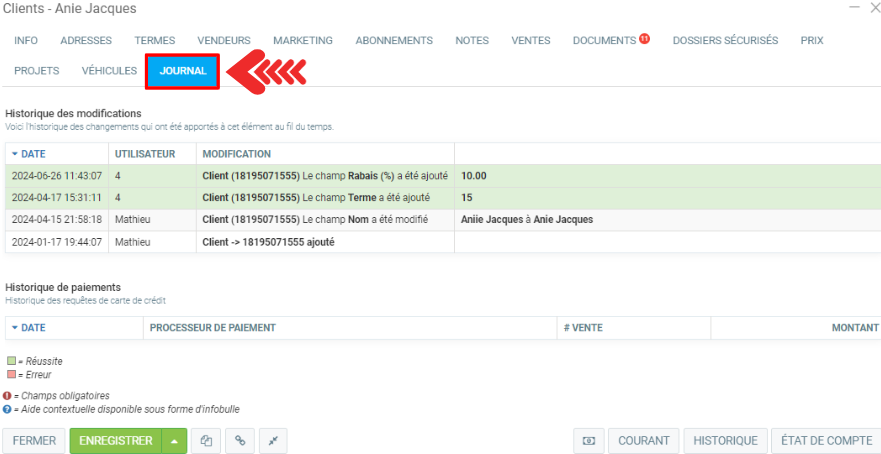
Task: Minimize the Anie Jacques client window
Action: tap(853, 8)
